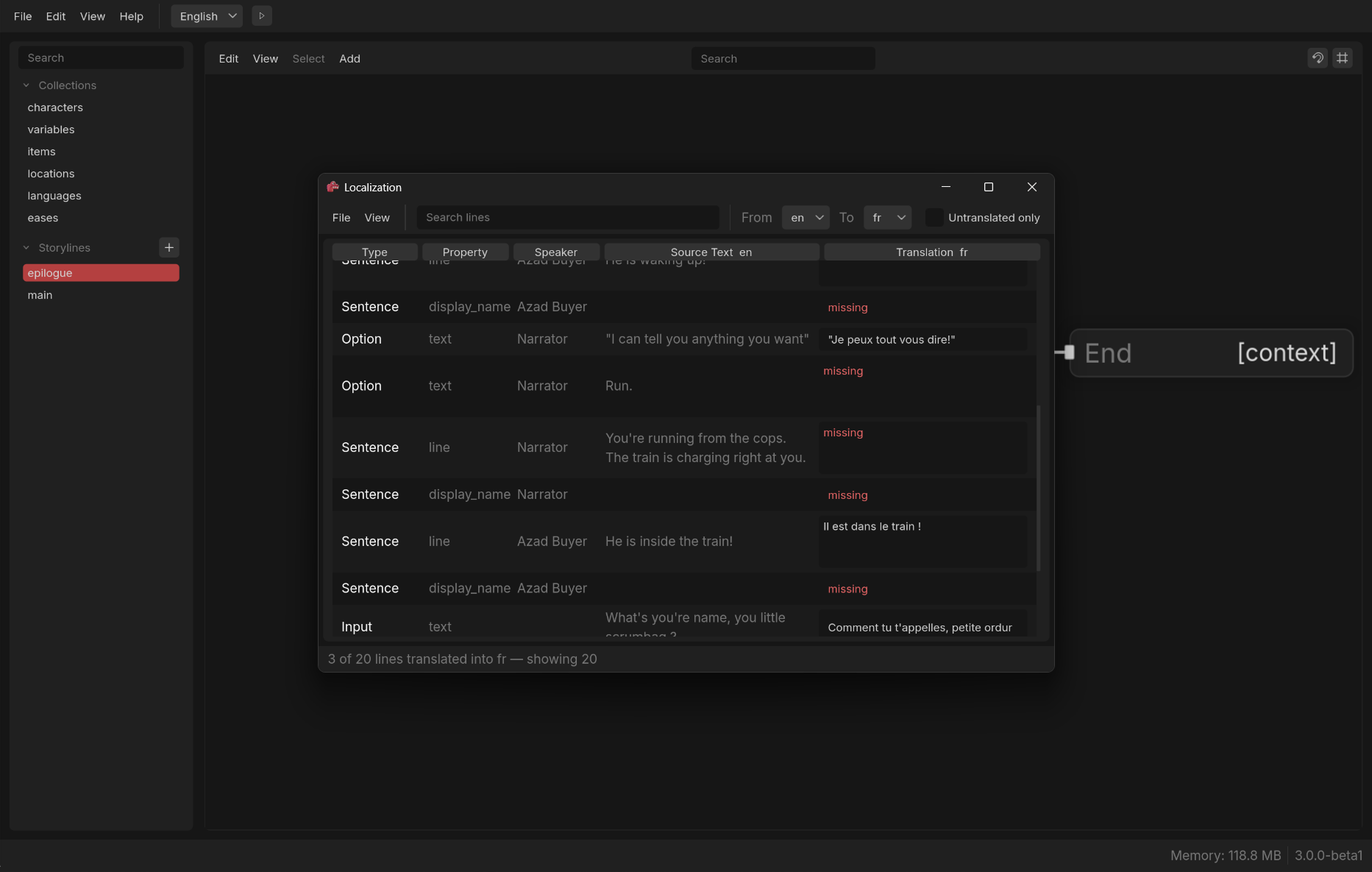This screenshot has height=872, width=1372.
Task: Click the "What's you're name" source text
Action: [695, 625]
